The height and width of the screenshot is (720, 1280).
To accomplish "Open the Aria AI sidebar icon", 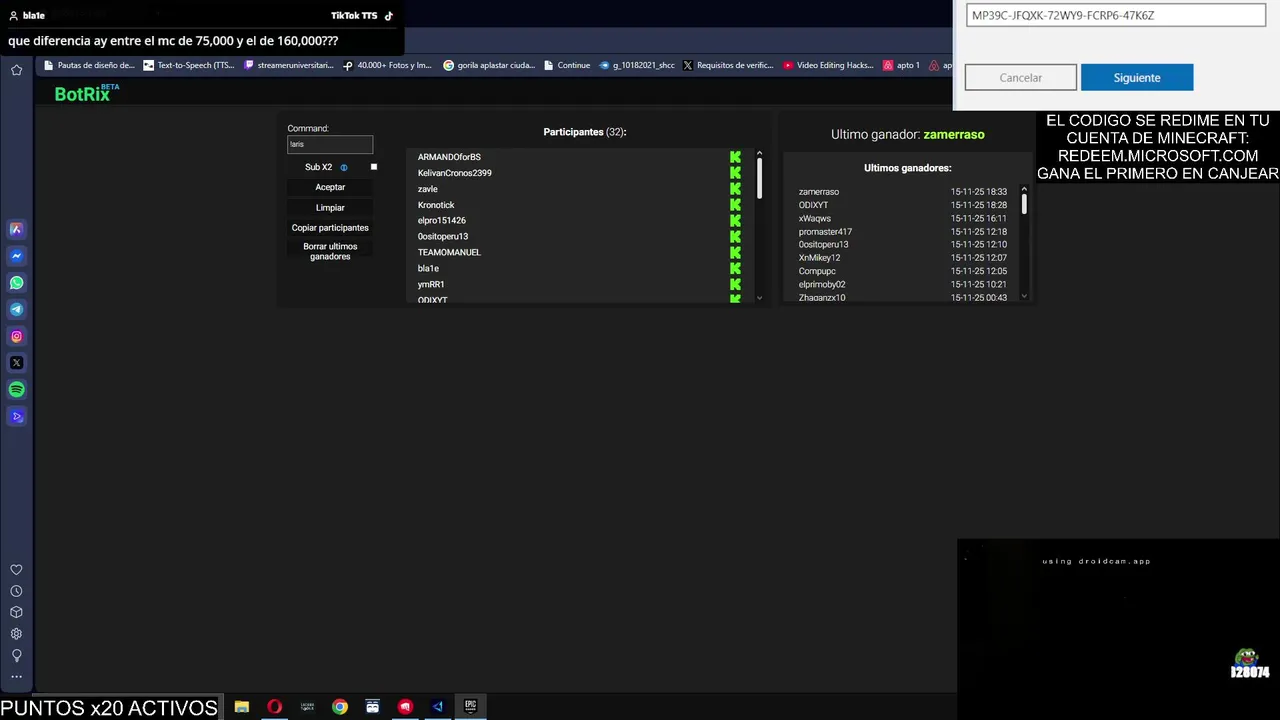I will tap(16, 229).
